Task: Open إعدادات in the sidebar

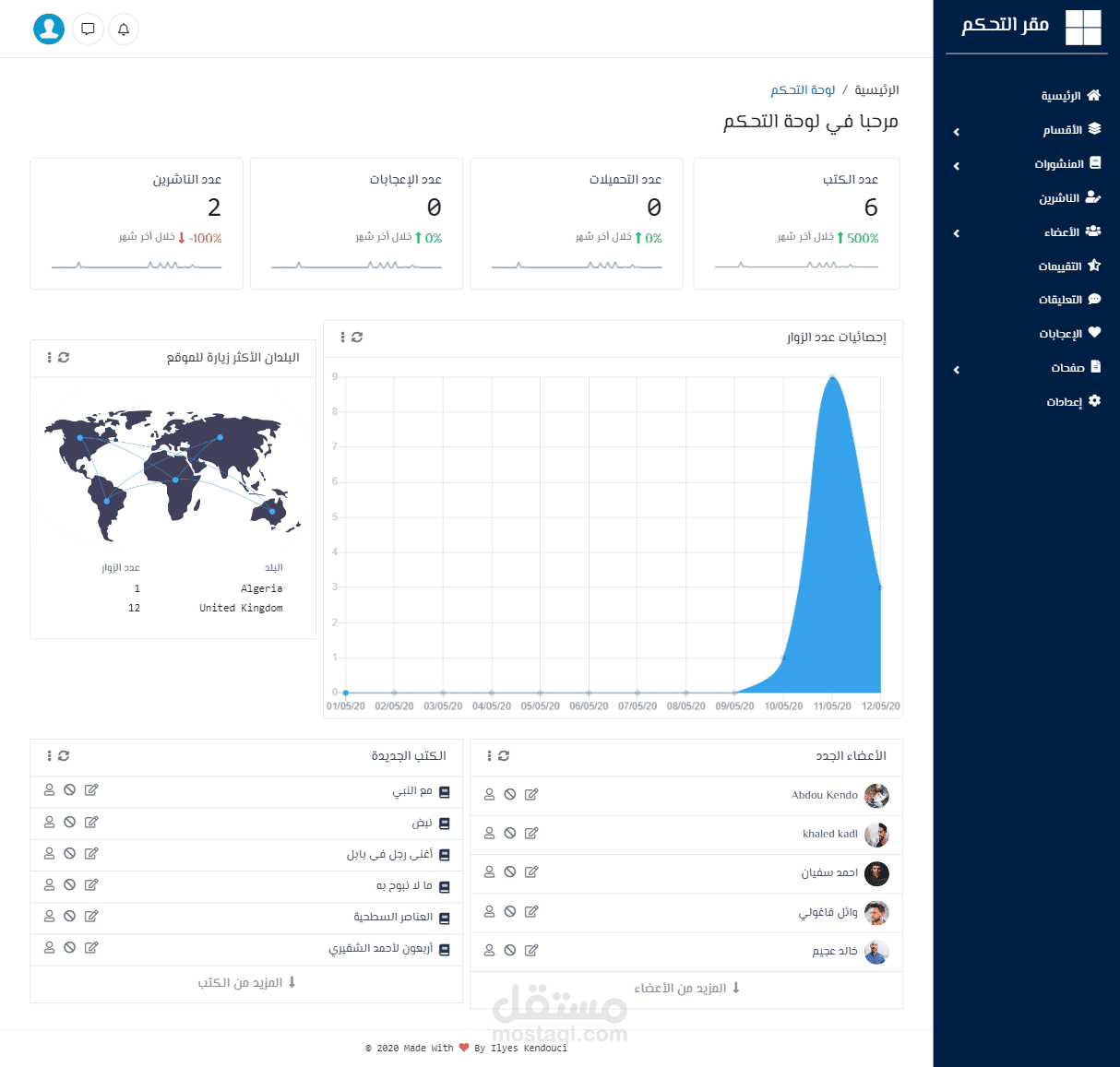Action: coord(1074,402)
